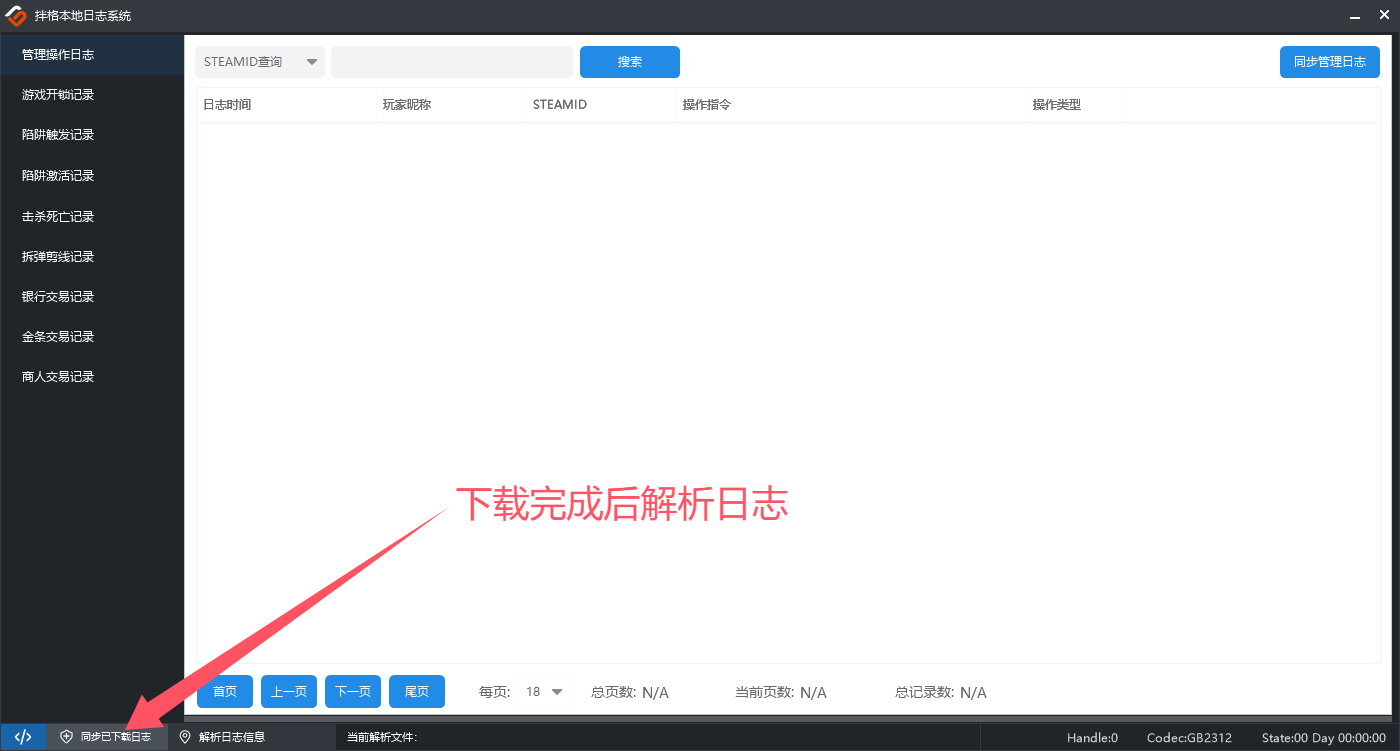The width and height of the screenshot is (1400, 751).
Task: Jump to last page with 尾页
Action: [417, 692]
